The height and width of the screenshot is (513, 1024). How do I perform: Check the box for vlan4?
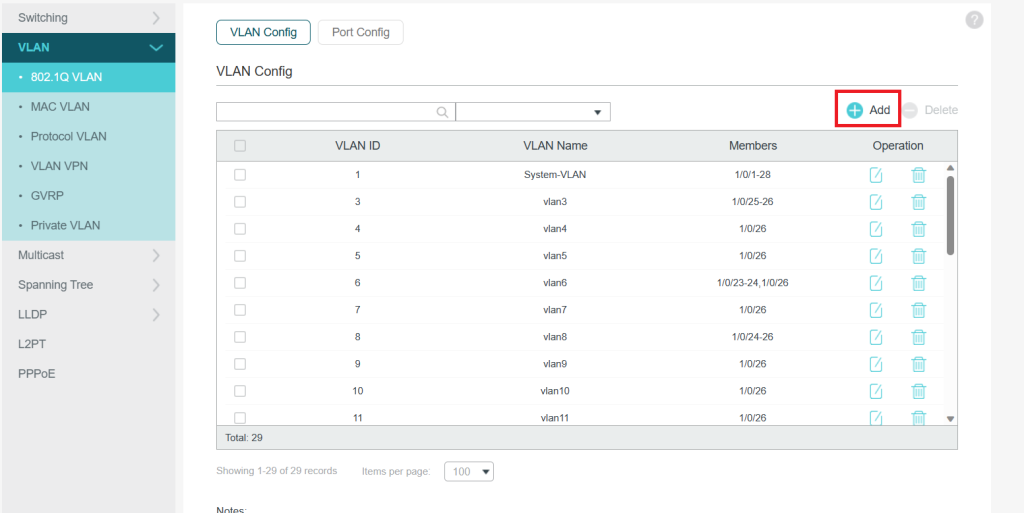240,229
